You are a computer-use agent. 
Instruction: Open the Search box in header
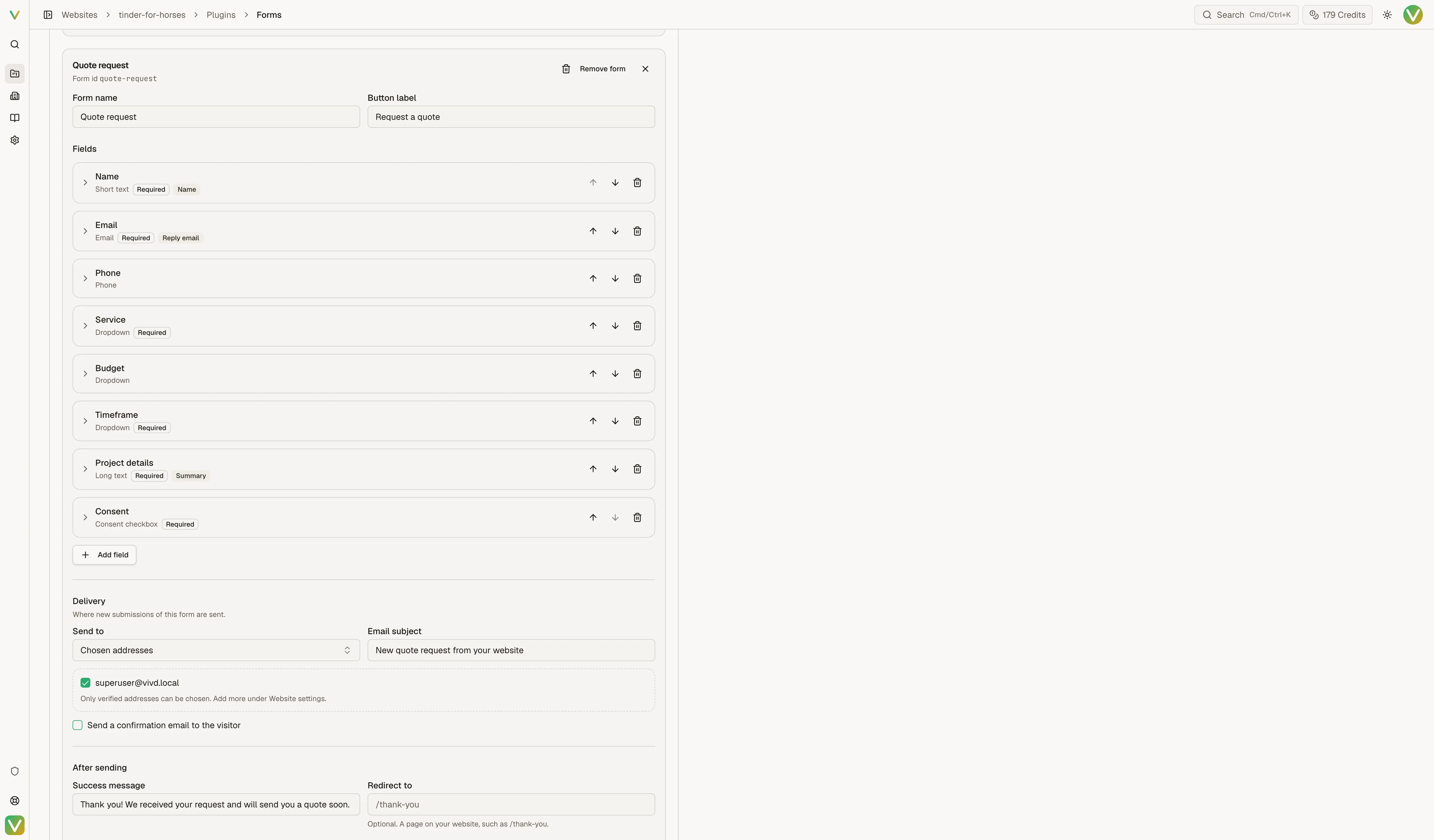click(x=1246, y=15)
